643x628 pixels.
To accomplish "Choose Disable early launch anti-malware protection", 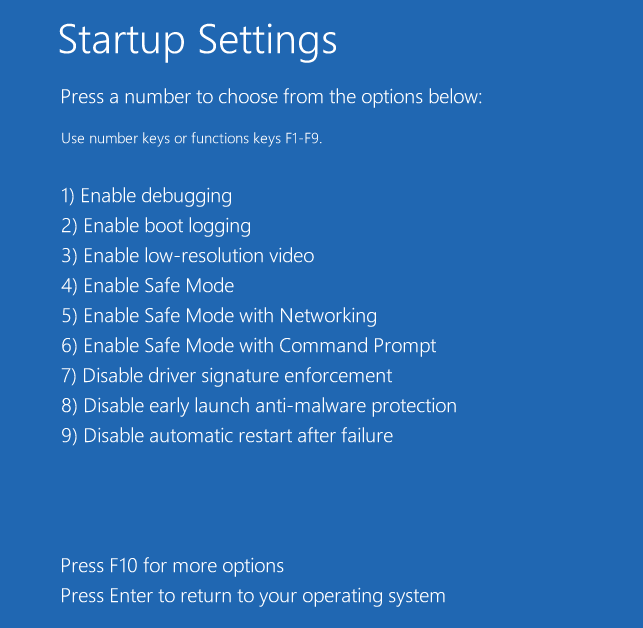I will click(x=259, y=406).
